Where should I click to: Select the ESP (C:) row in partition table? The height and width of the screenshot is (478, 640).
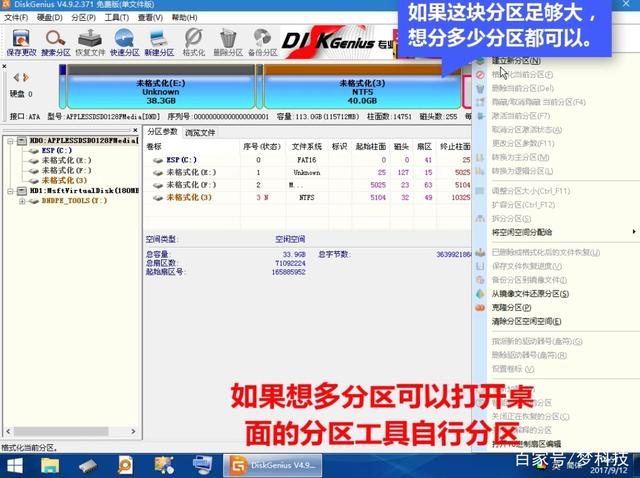(308, 160)
